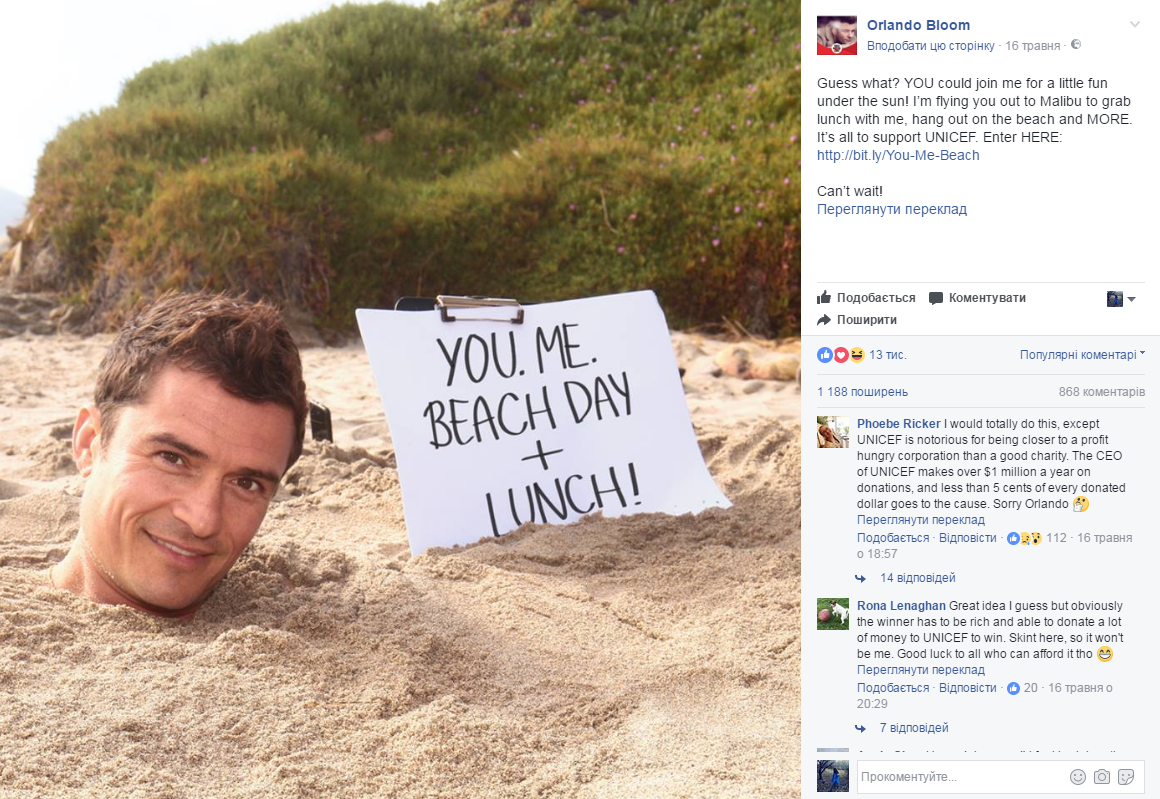
Task: Click Переглянути переклад under the post text
Action: point(891,209)
